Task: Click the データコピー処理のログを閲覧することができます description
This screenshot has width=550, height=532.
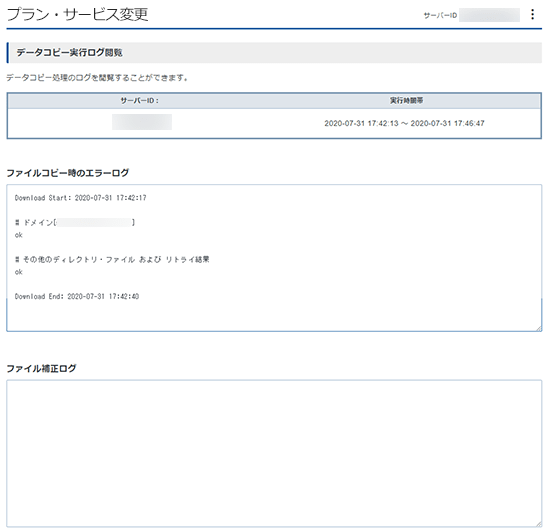Action: (x=97, y=78)
